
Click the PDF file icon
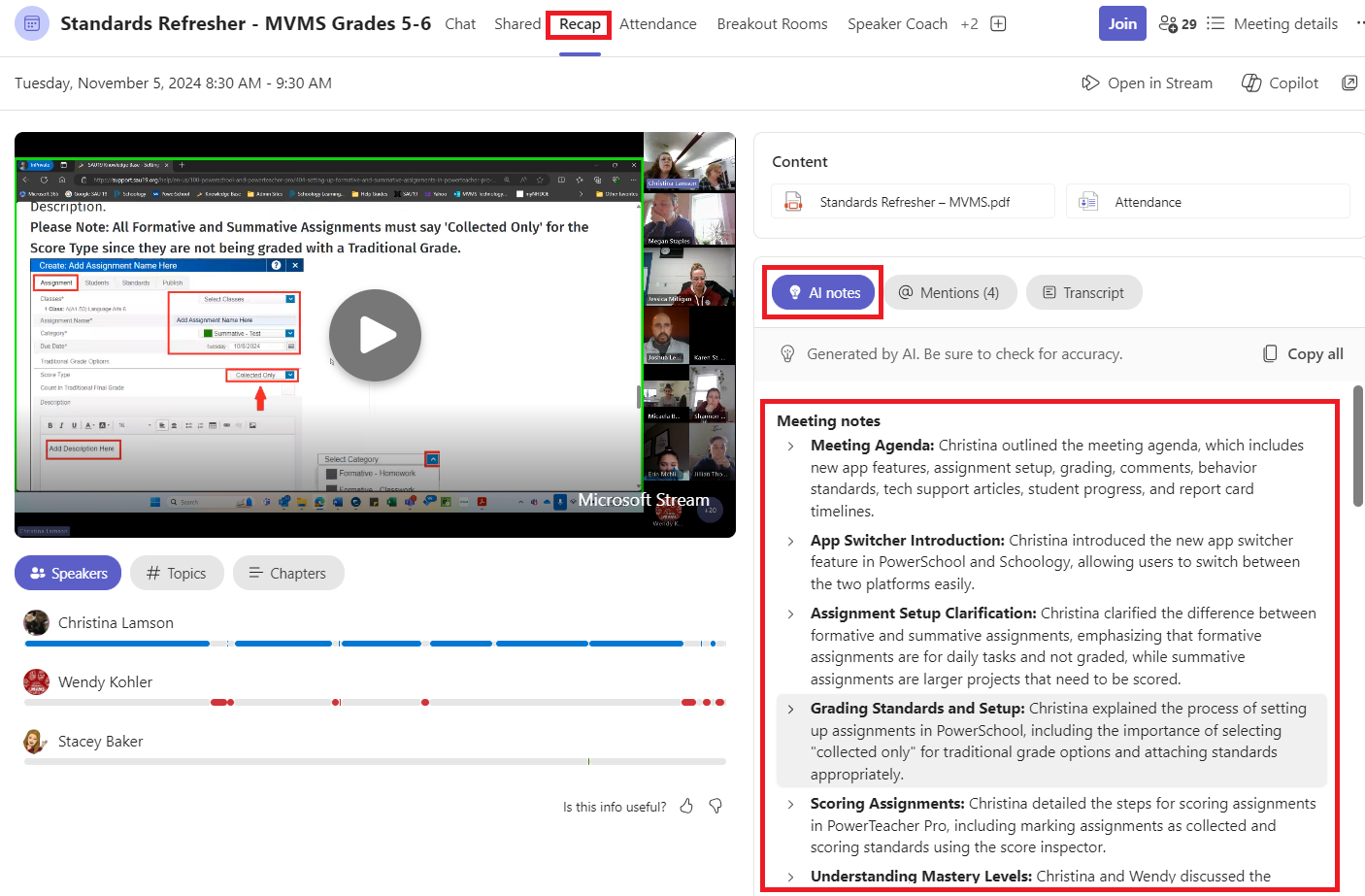click(793, 202)
